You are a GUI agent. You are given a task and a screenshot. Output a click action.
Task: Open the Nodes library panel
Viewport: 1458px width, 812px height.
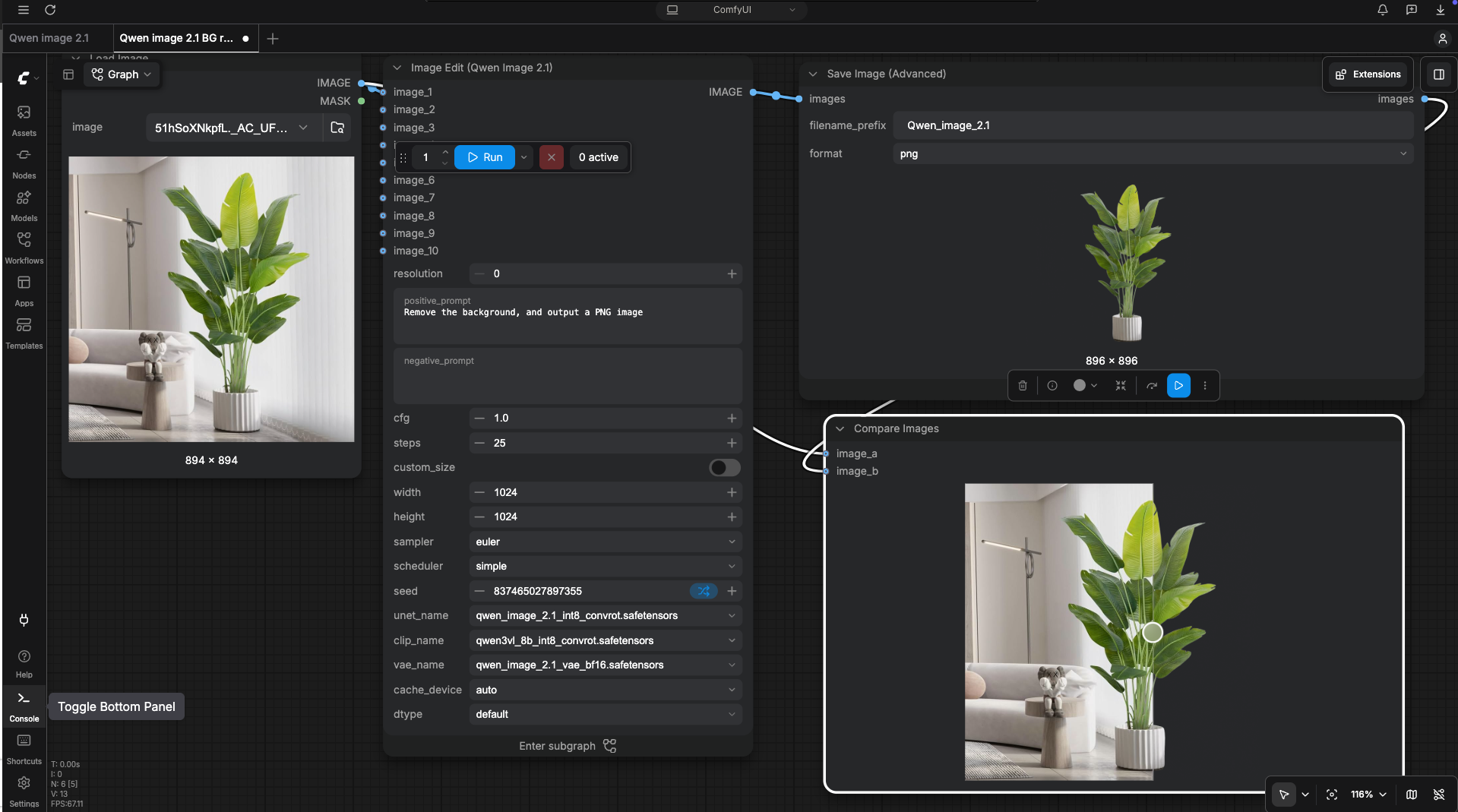[24, 163]
